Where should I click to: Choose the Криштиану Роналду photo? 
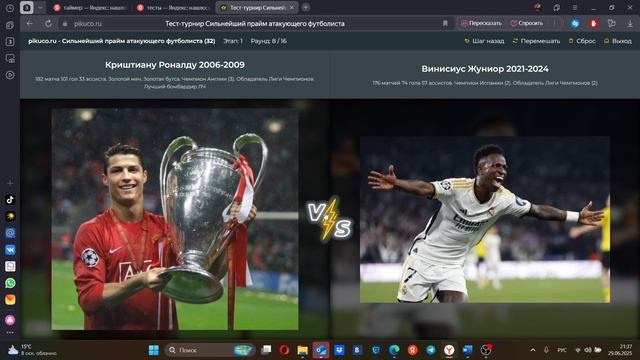pos(175,219)
